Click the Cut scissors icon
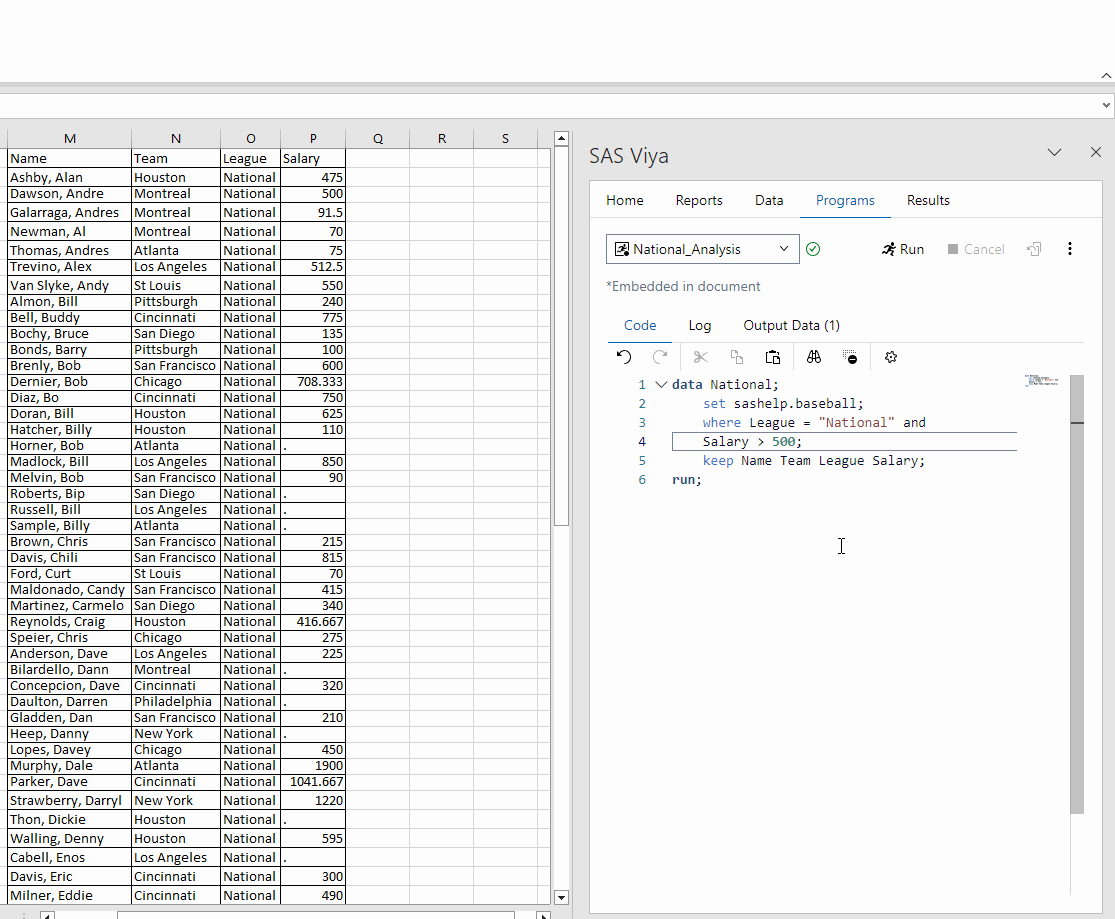 tap(700, 357)
